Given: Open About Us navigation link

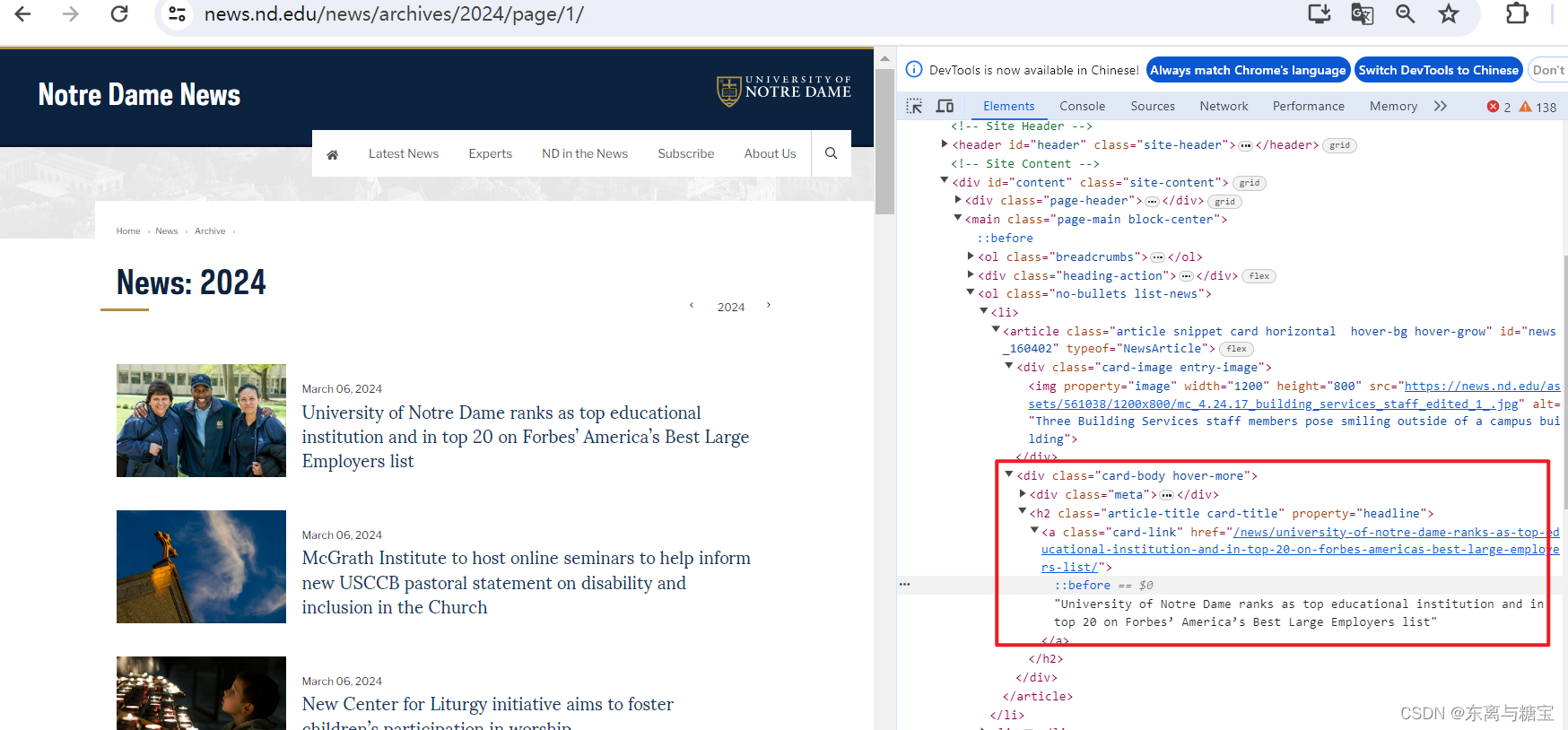Looking at the screenshot, I should [x=770, y=153].
